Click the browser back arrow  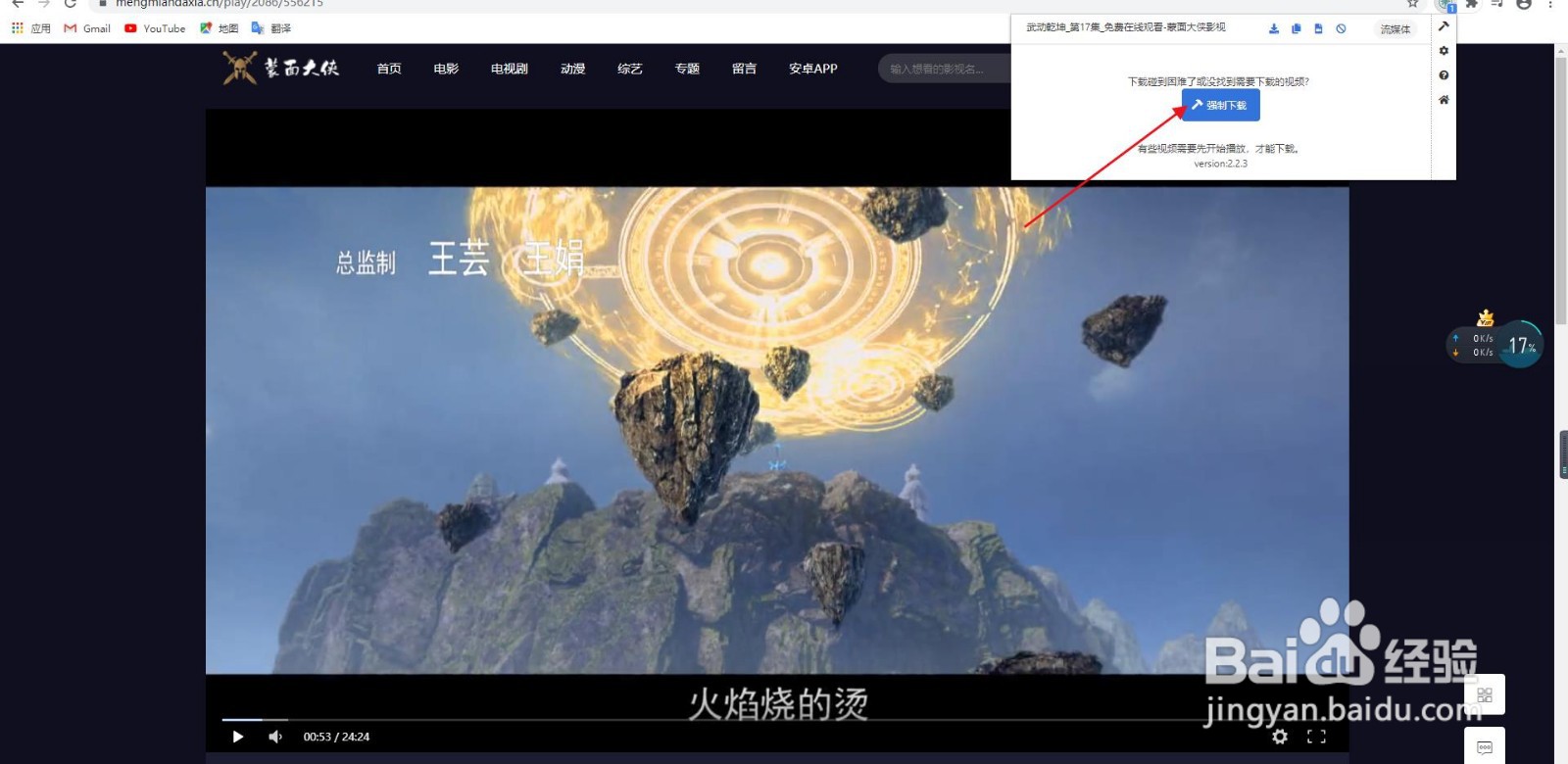pos(17,4)
